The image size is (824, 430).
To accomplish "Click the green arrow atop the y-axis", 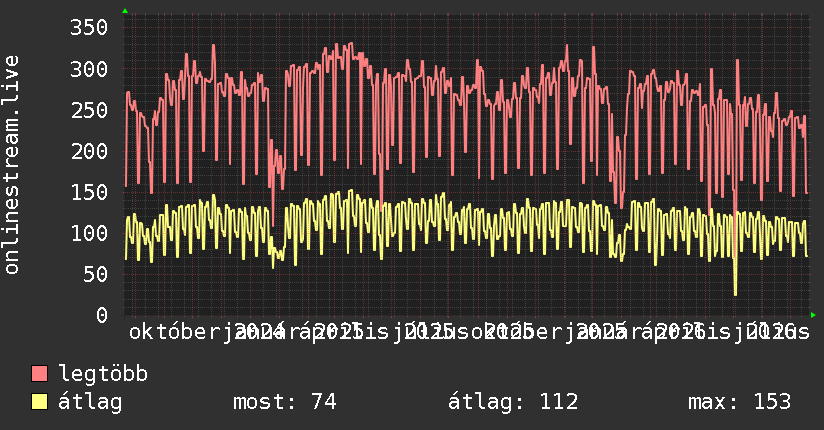I will tap(125, 11).
